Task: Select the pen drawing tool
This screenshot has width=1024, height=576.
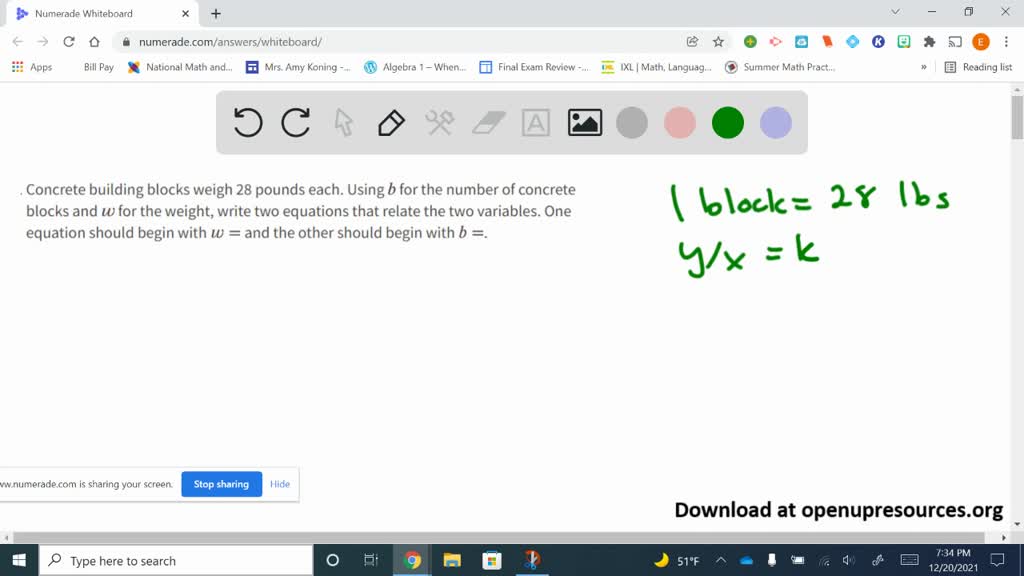Action: pos(391,123)
